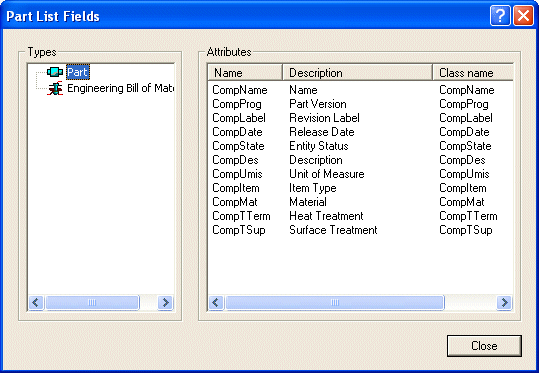
Task: Click the Material description cell
Action: point(308,202)
